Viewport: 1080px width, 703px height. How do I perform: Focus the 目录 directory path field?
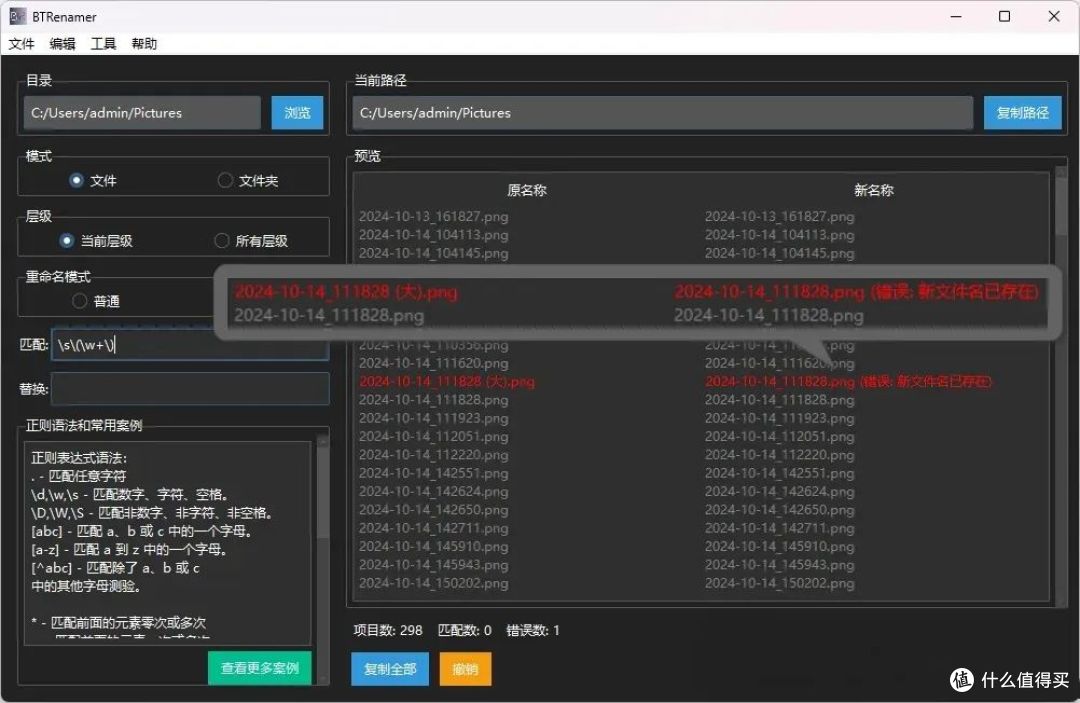142,113
